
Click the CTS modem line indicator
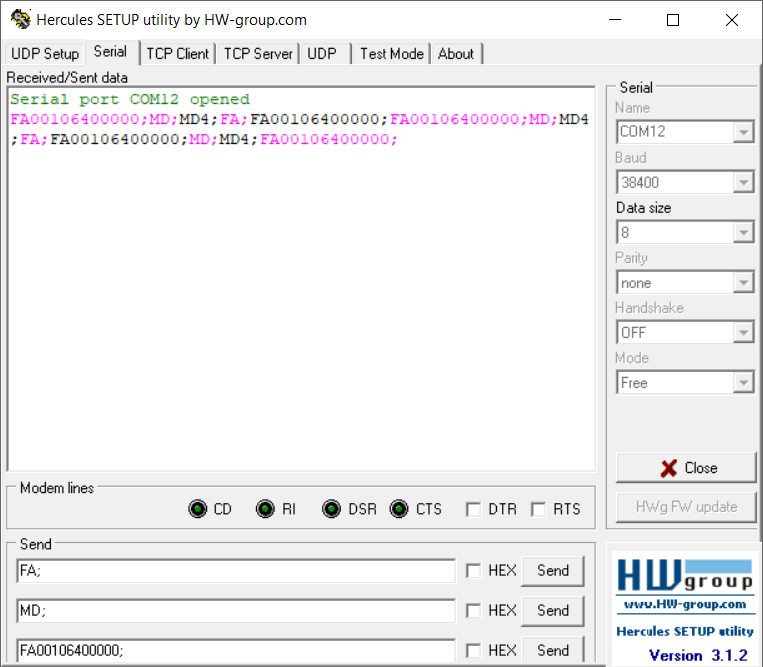point(399,509)
